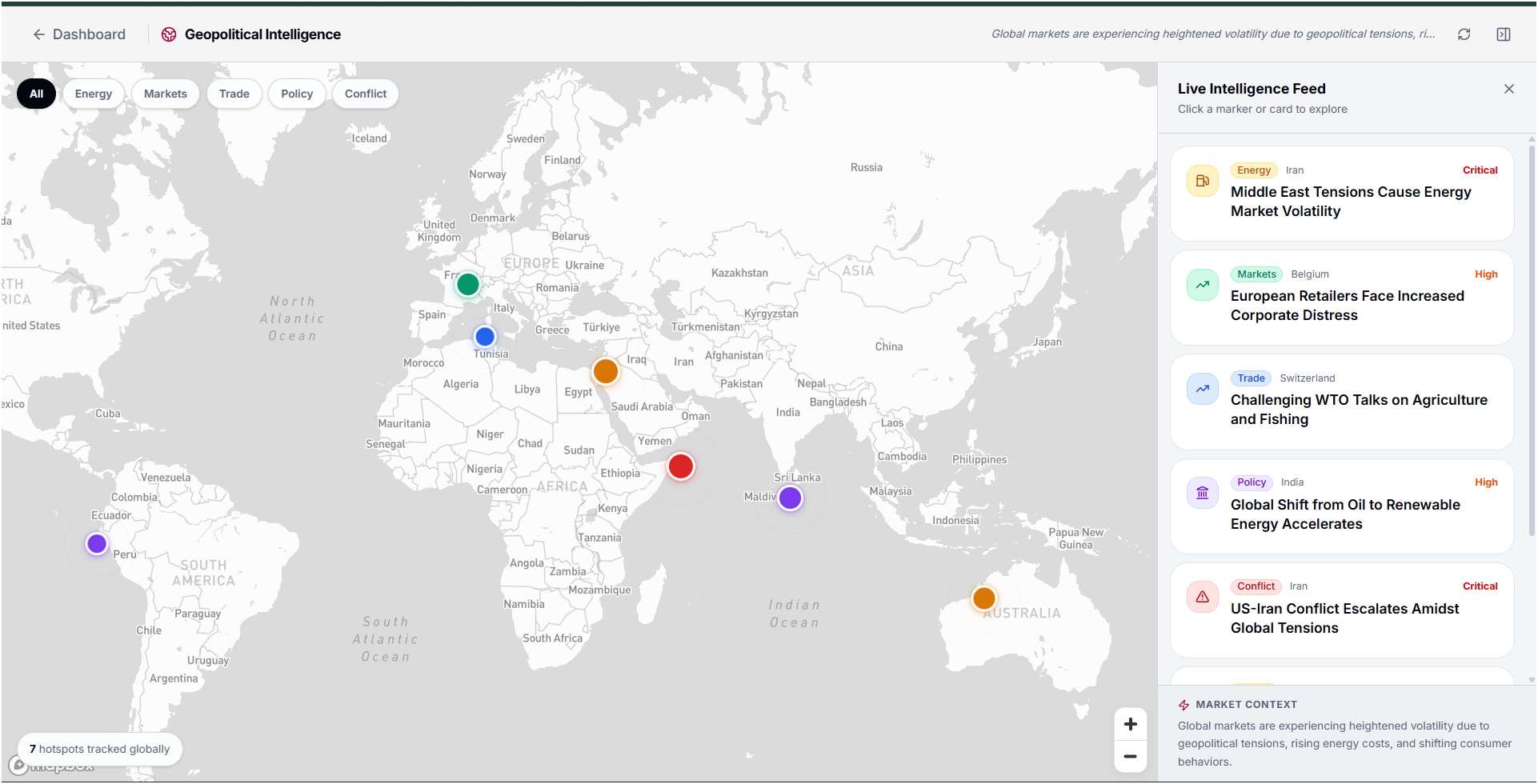Click the Trade tag on the Switzerland card

tap(1251, 378)
